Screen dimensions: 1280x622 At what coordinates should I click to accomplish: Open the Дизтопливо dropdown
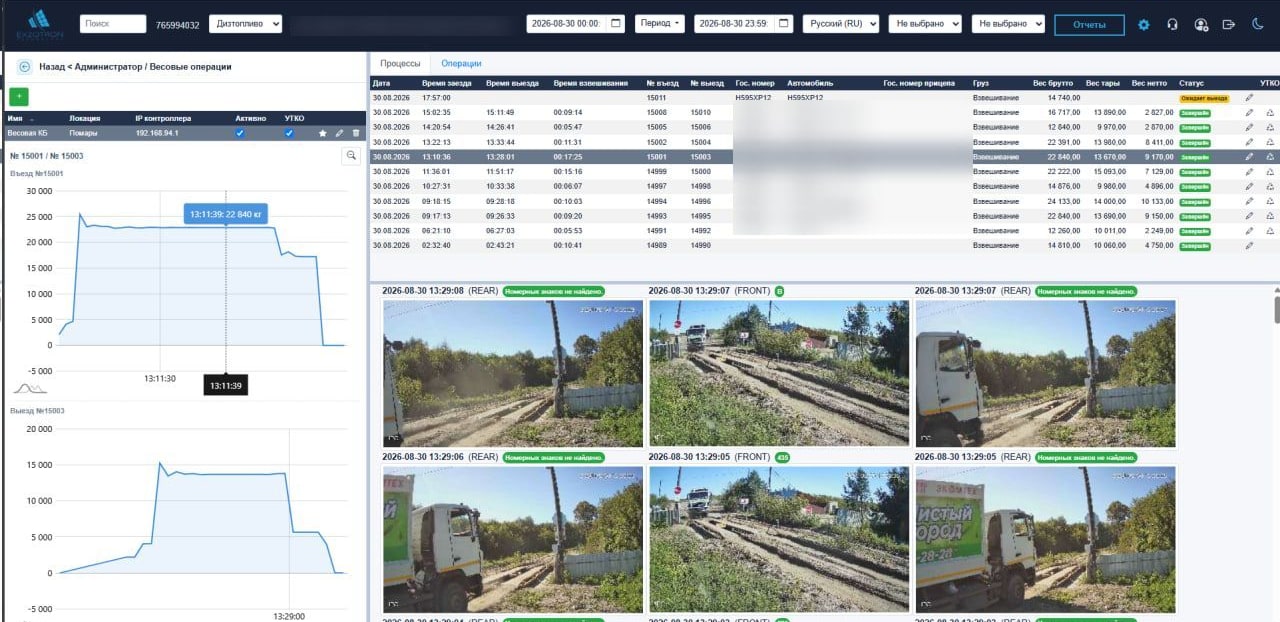click(x=246, y=24)
